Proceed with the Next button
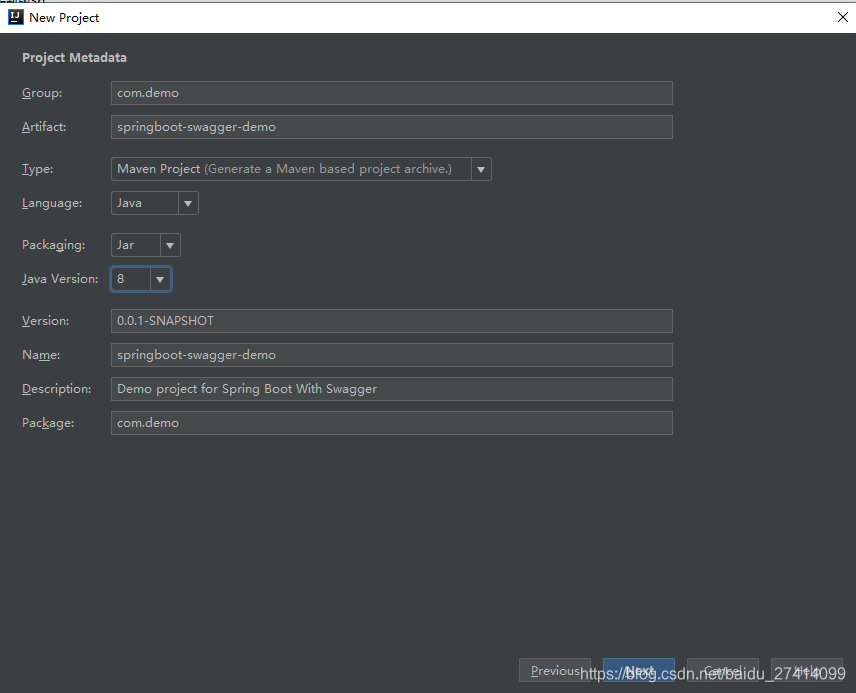This screenshot has width=856, height=693. [639, 670]
